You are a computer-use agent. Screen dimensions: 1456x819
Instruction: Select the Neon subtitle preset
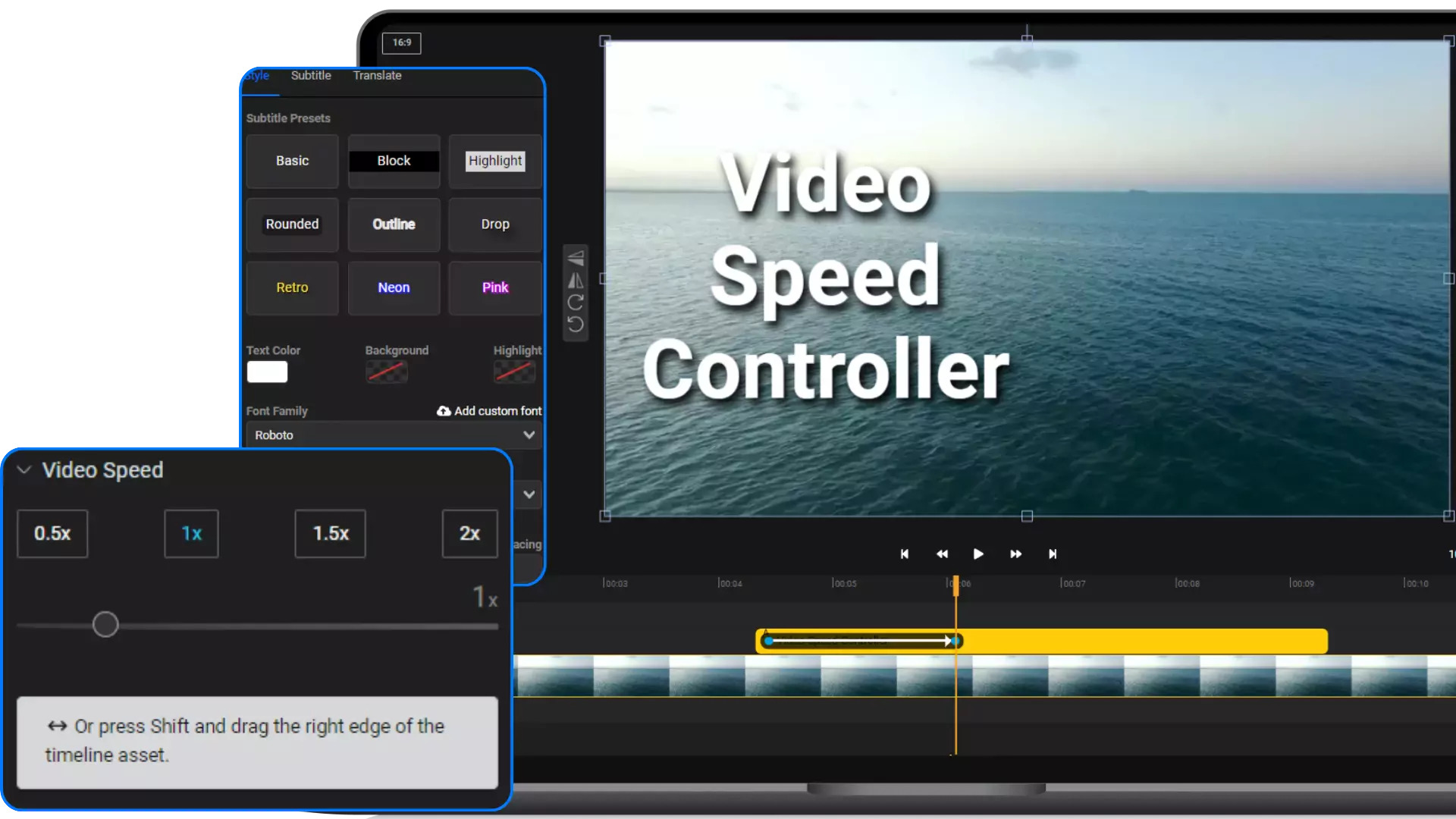coord(393,287)
